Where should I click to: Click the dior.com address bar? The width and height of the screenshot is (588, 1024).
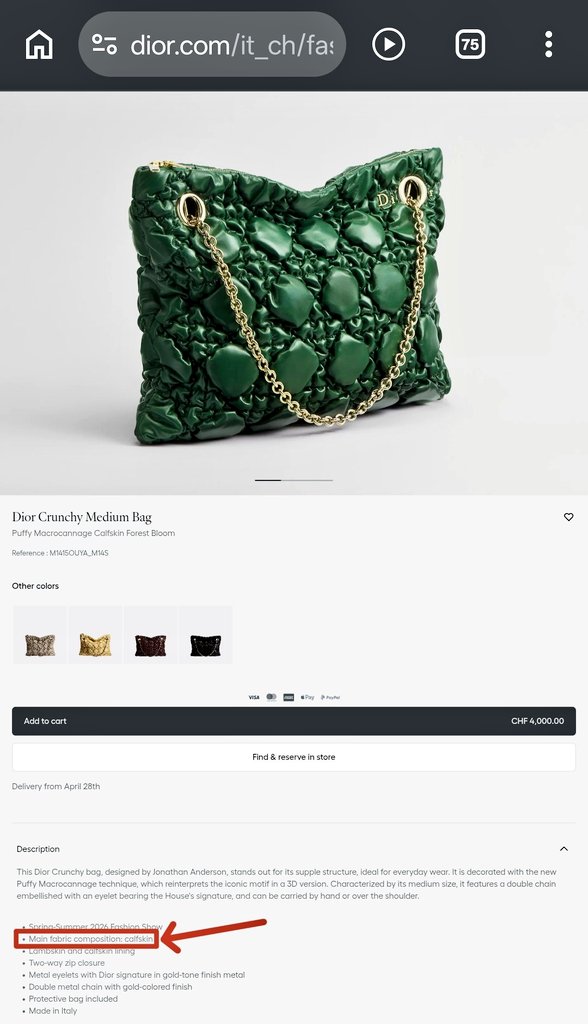212,44
